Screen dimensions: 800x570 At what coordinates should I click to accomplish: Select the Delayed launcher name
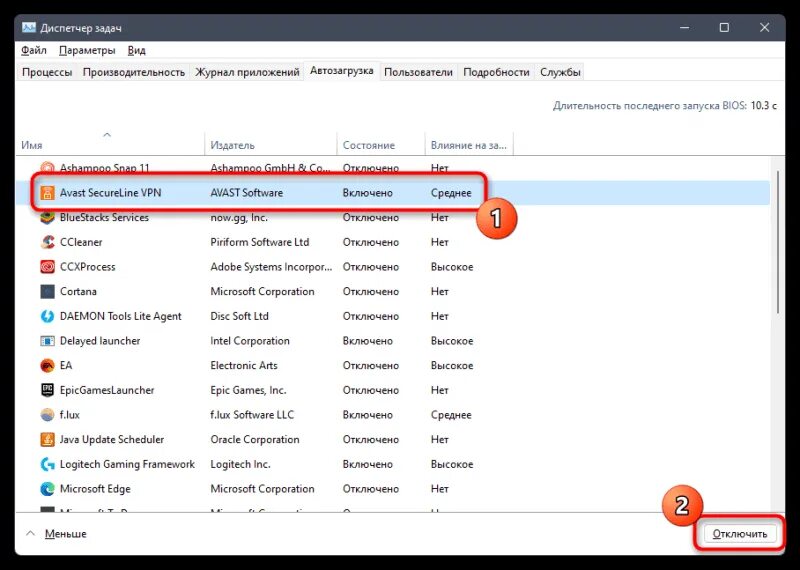click(x=100, y=341)
